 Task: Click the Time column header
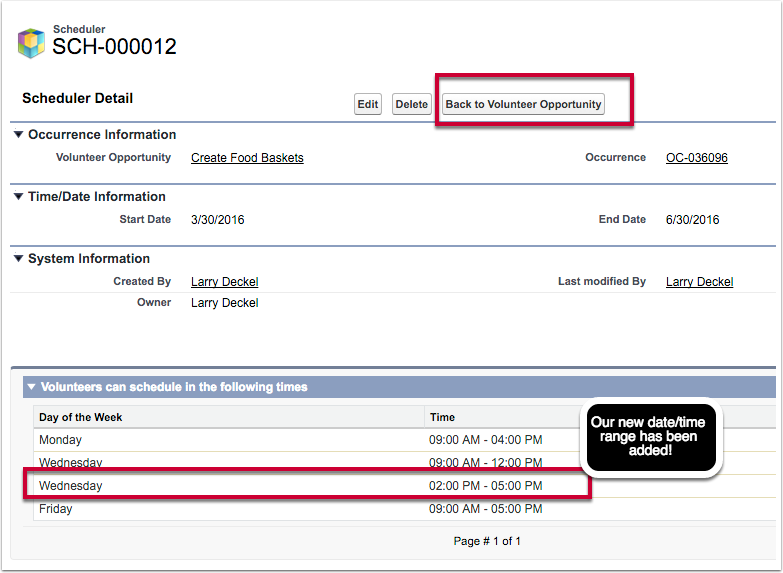442,417
